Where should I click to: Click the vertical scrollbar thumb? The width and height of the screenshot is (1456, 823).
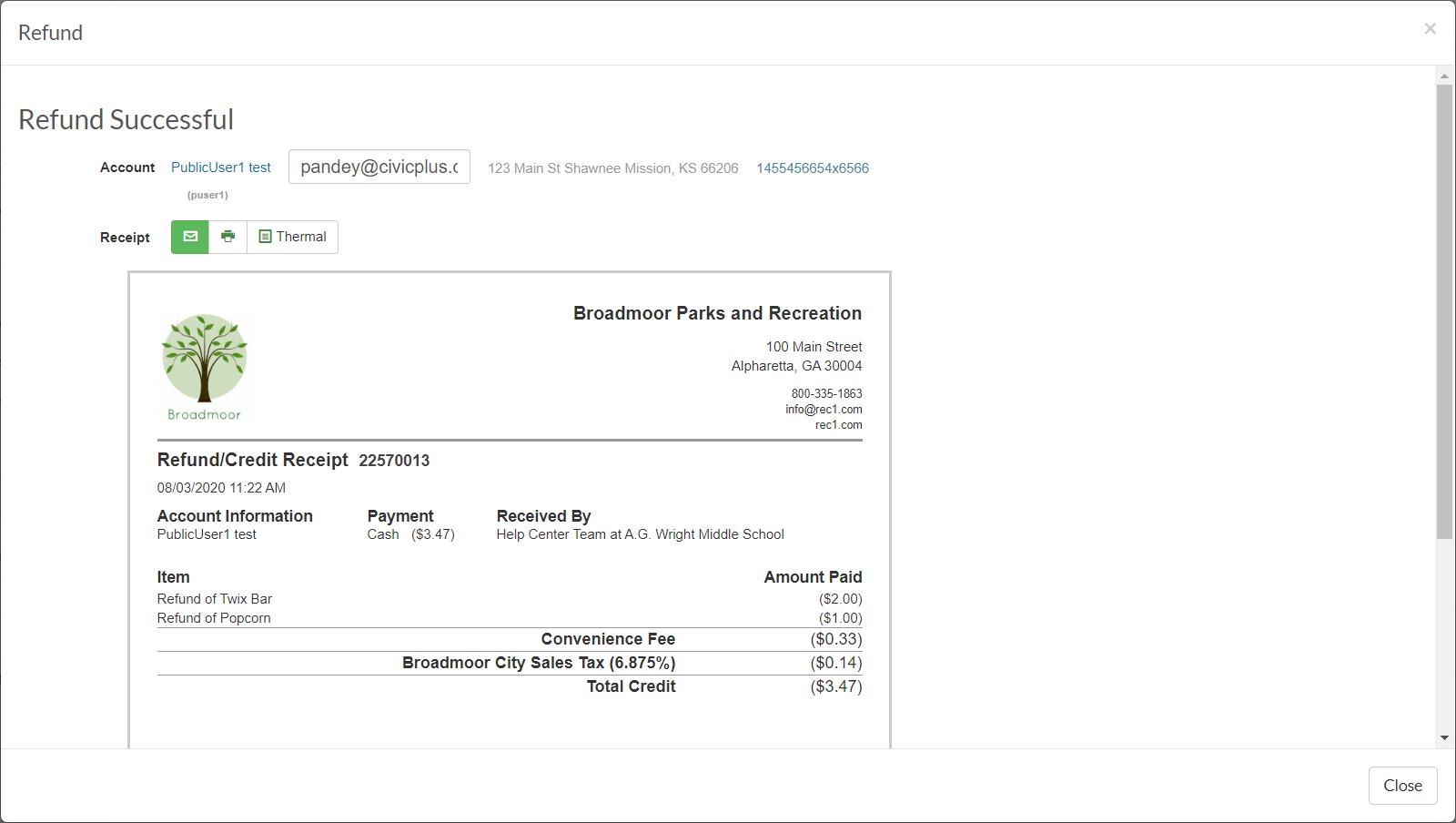[x=1444, y=310]
